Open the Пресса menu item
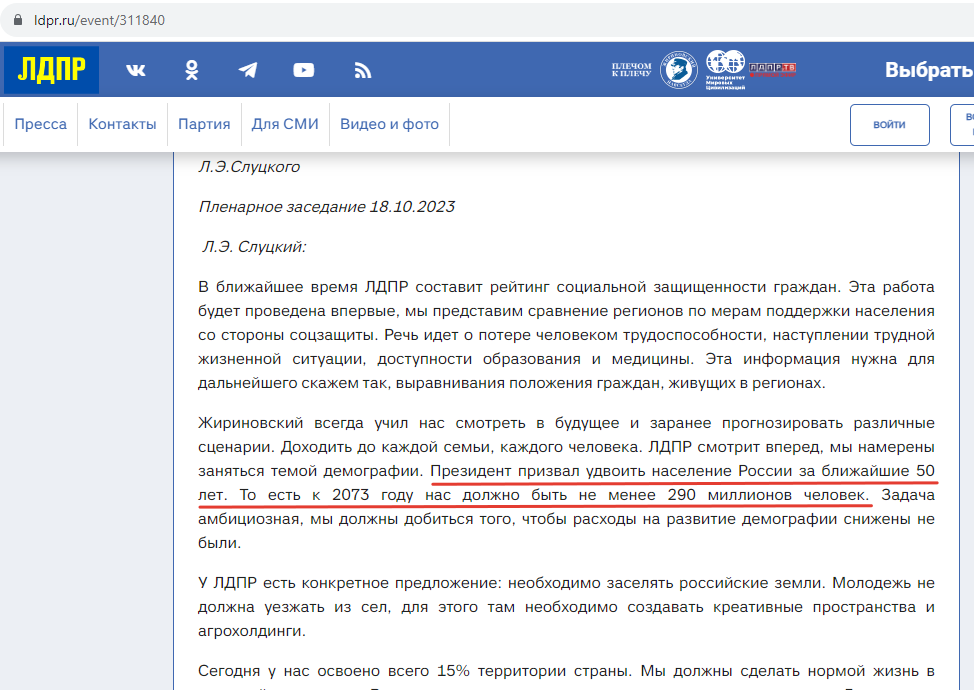The height and width of the screenshot is (690, 974). [40, 124]
